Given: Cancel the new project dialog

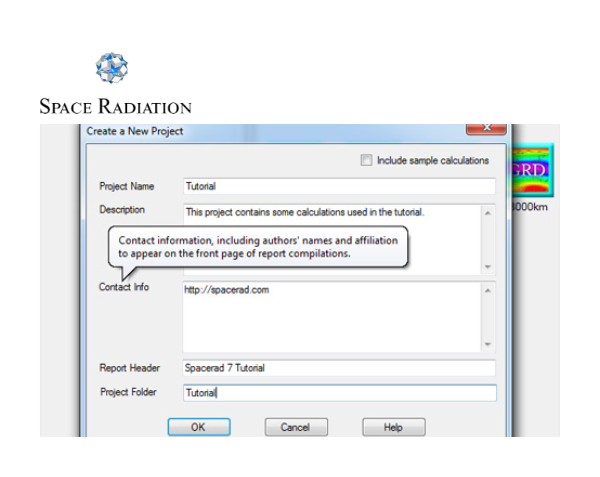Looking at the screenshot, I should pos(296,427).
